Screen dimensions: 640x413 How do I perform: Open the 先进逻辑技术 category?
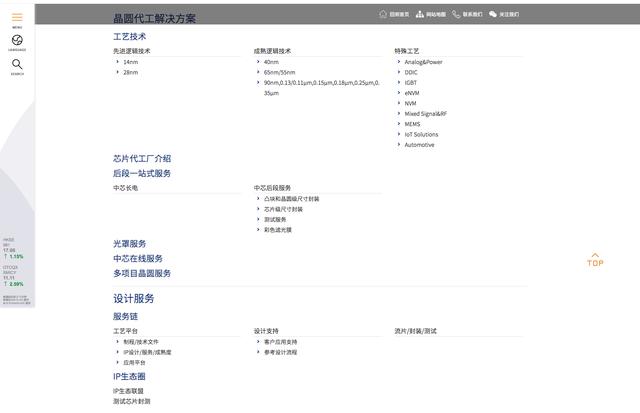tap(131, 51)
